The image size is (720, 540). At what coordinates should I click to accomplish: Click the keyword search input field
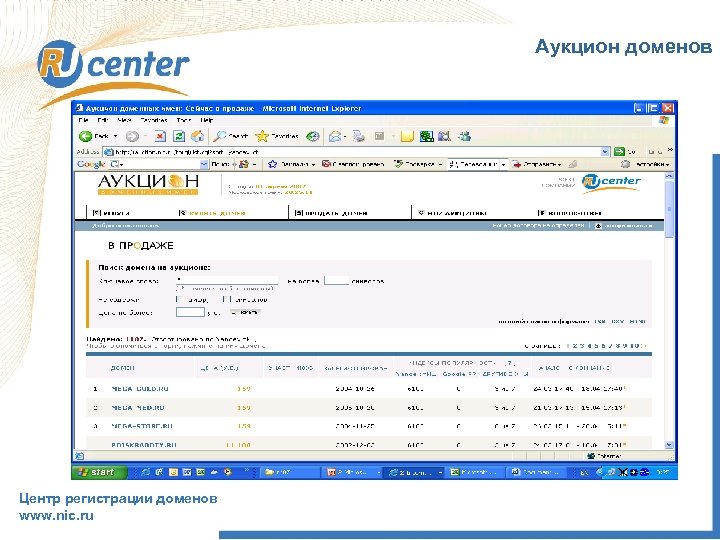(x=227, y=280)
